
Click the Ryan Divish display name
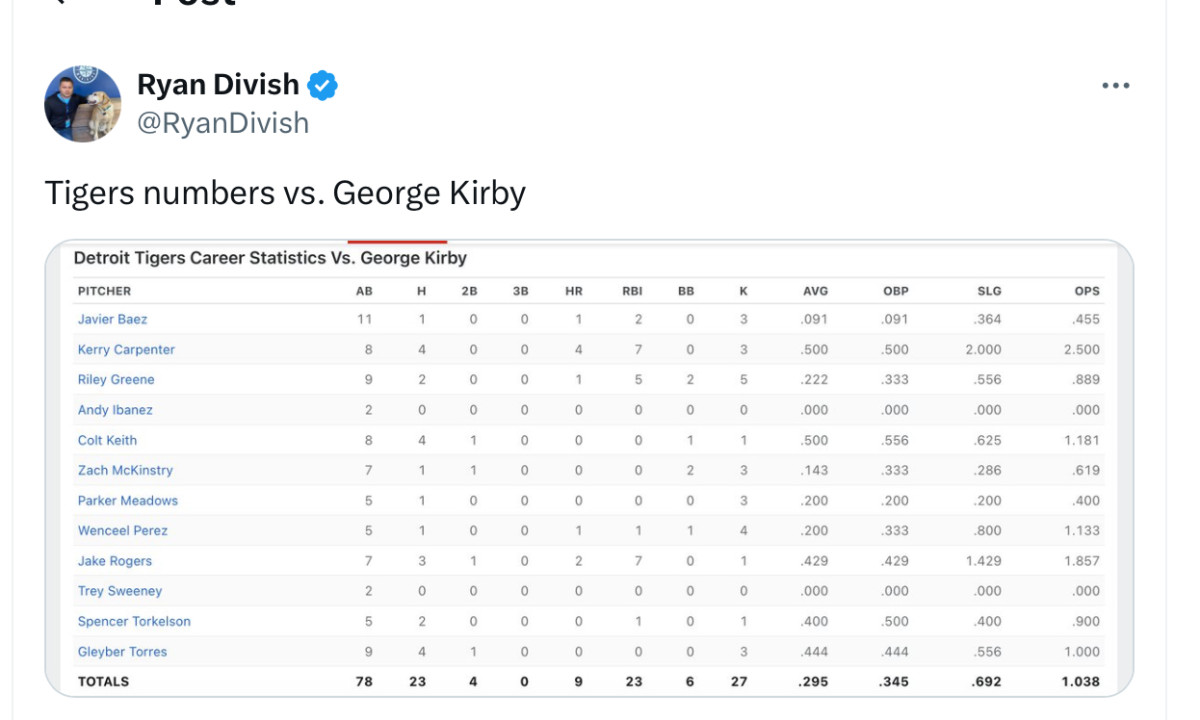[218, 85]
